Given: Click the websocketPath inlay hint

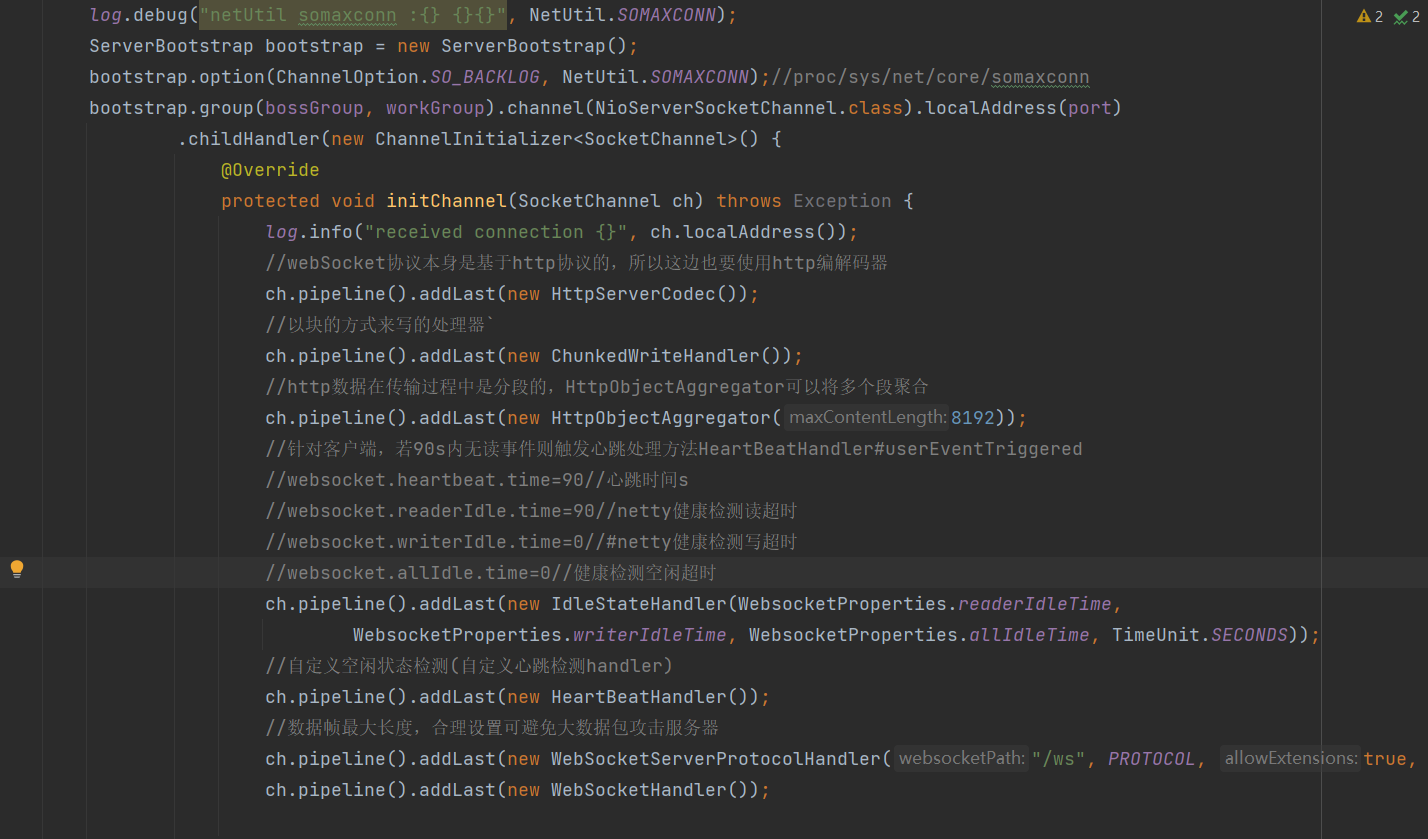Looking at the screenshot, I should click(962, 758).
